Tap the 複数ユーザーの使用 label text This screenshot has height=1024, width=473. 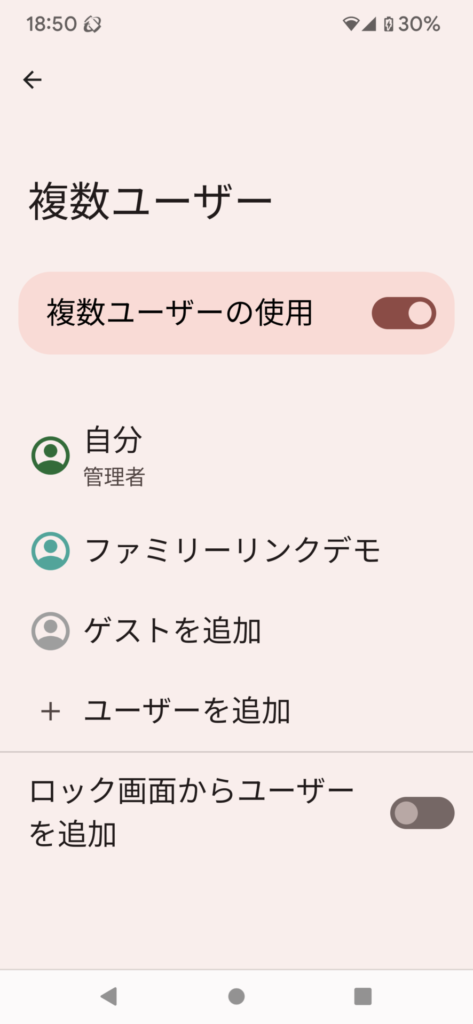(x=179, y=313)
